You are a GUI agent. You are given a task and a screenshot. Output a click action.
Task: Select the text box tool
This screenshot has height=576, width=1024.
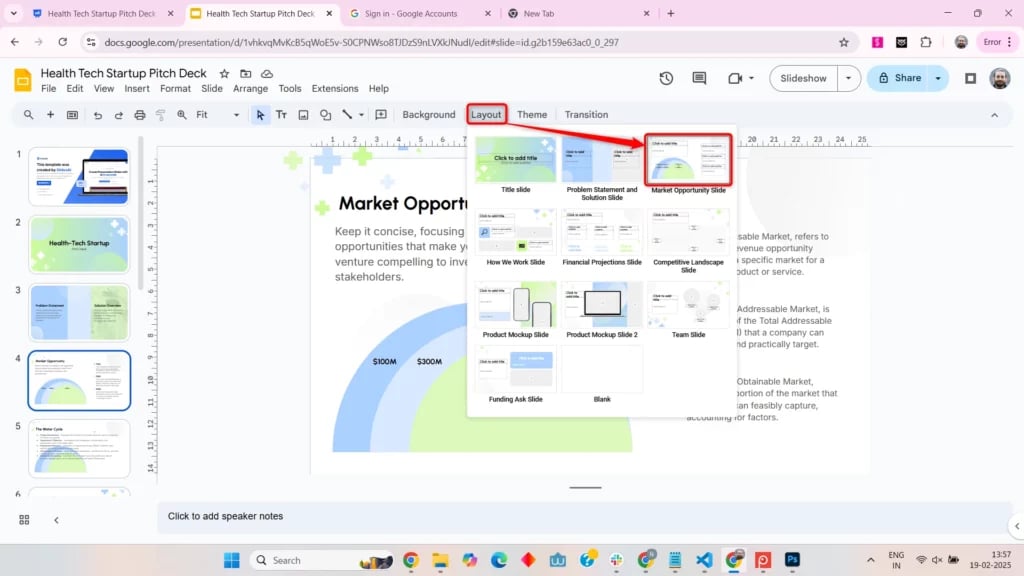282,114
